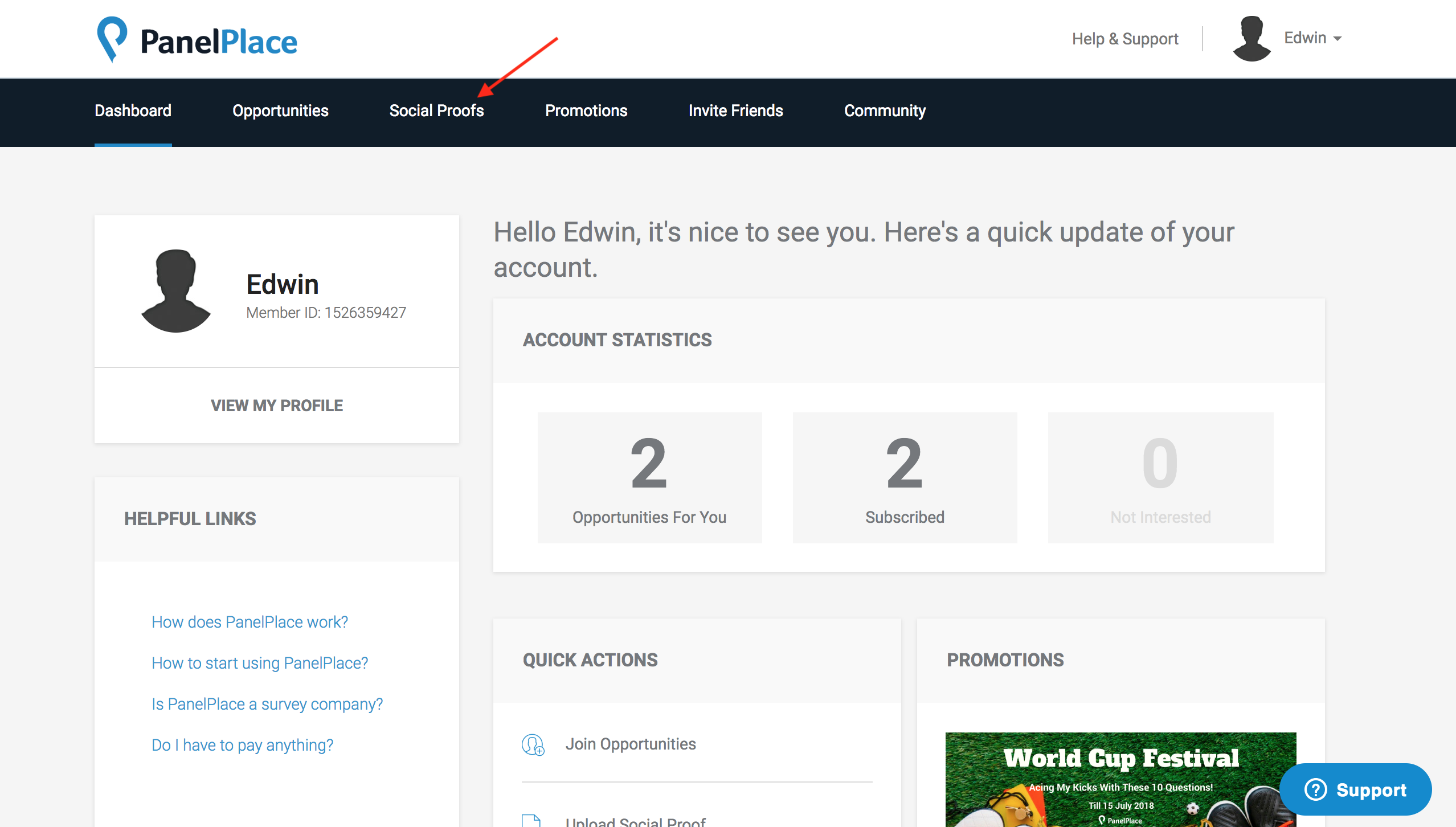Click the ACCOUNT STATISTICS heading

click(617, 340)
